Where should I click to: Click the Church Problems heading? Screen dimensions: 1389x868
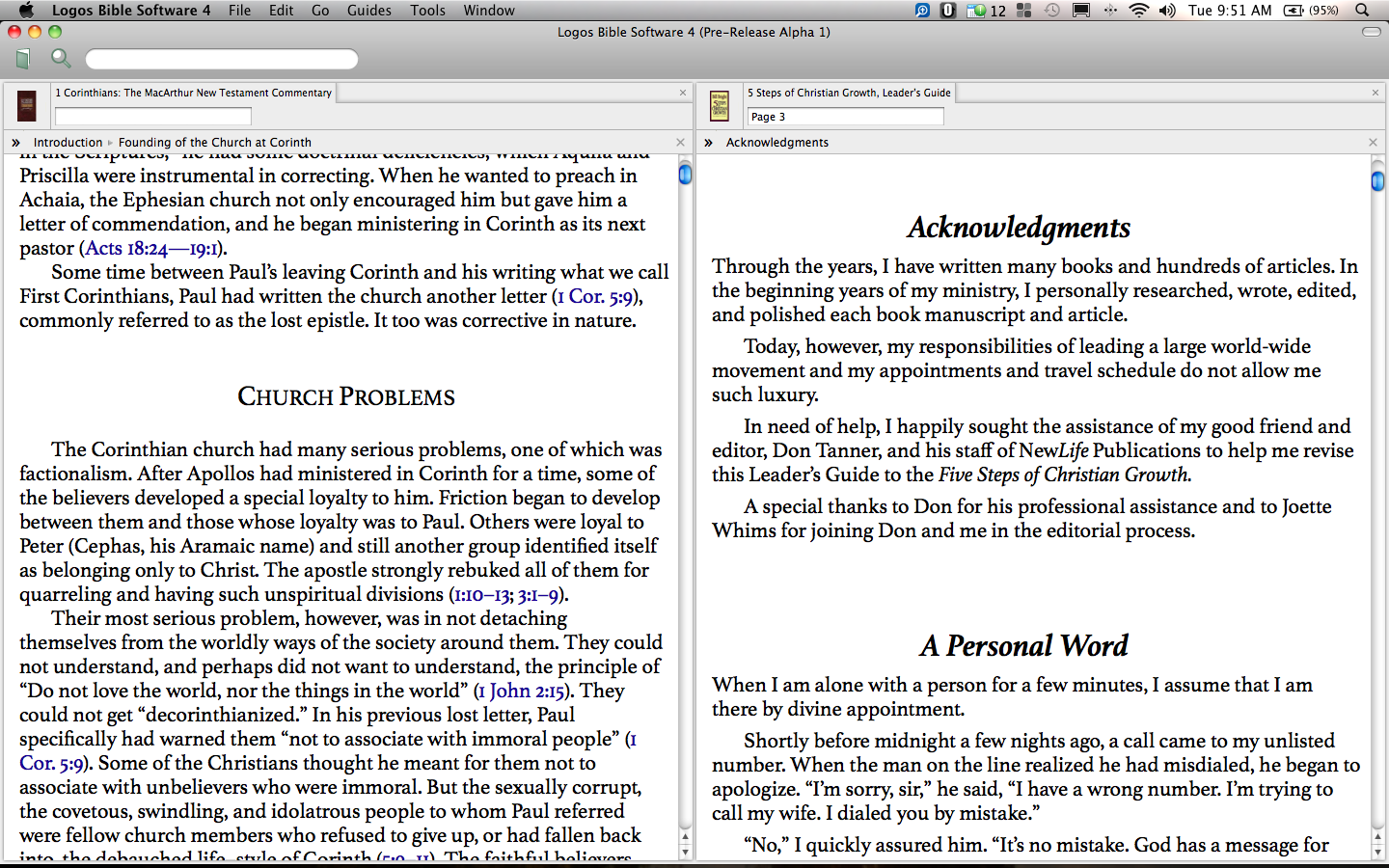click(346, 396)
